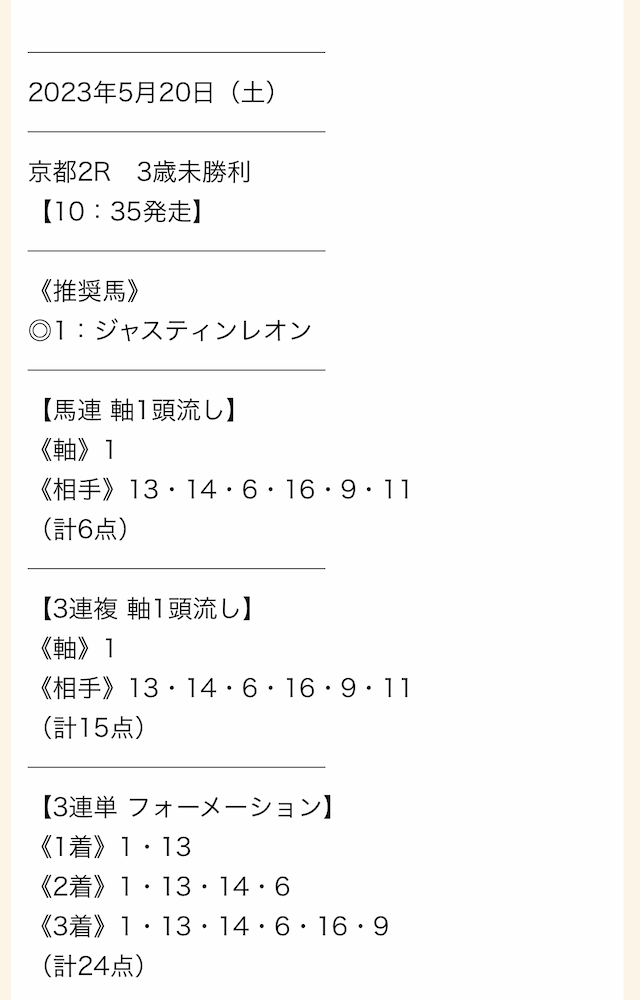Image resolution: width=640 pixels, height=1000 pixels.
Task: Click the 3連複 軸1頭流し heading
Action: pyautogui.click(x=147, y=608)
